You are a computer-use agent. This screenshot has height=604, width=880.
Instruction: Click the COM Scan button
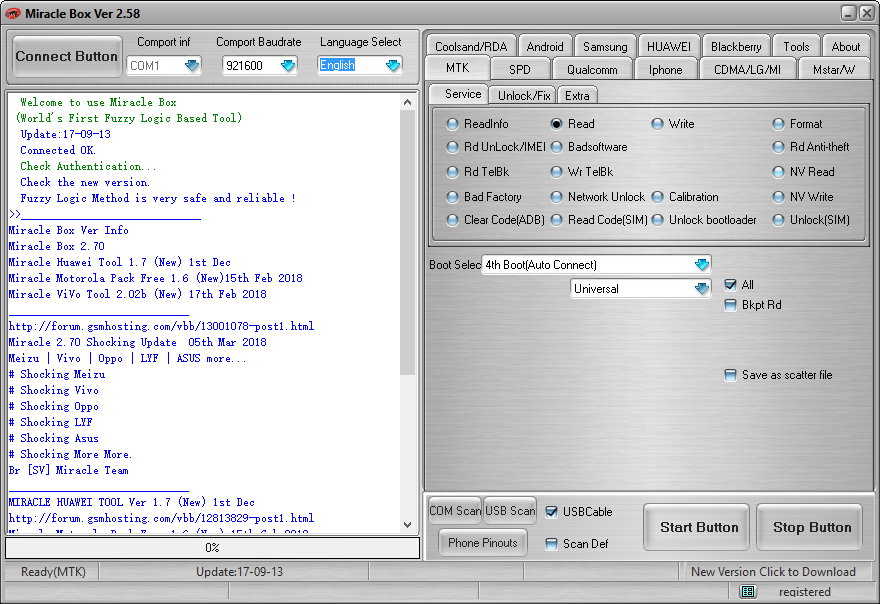click(455, 510)
